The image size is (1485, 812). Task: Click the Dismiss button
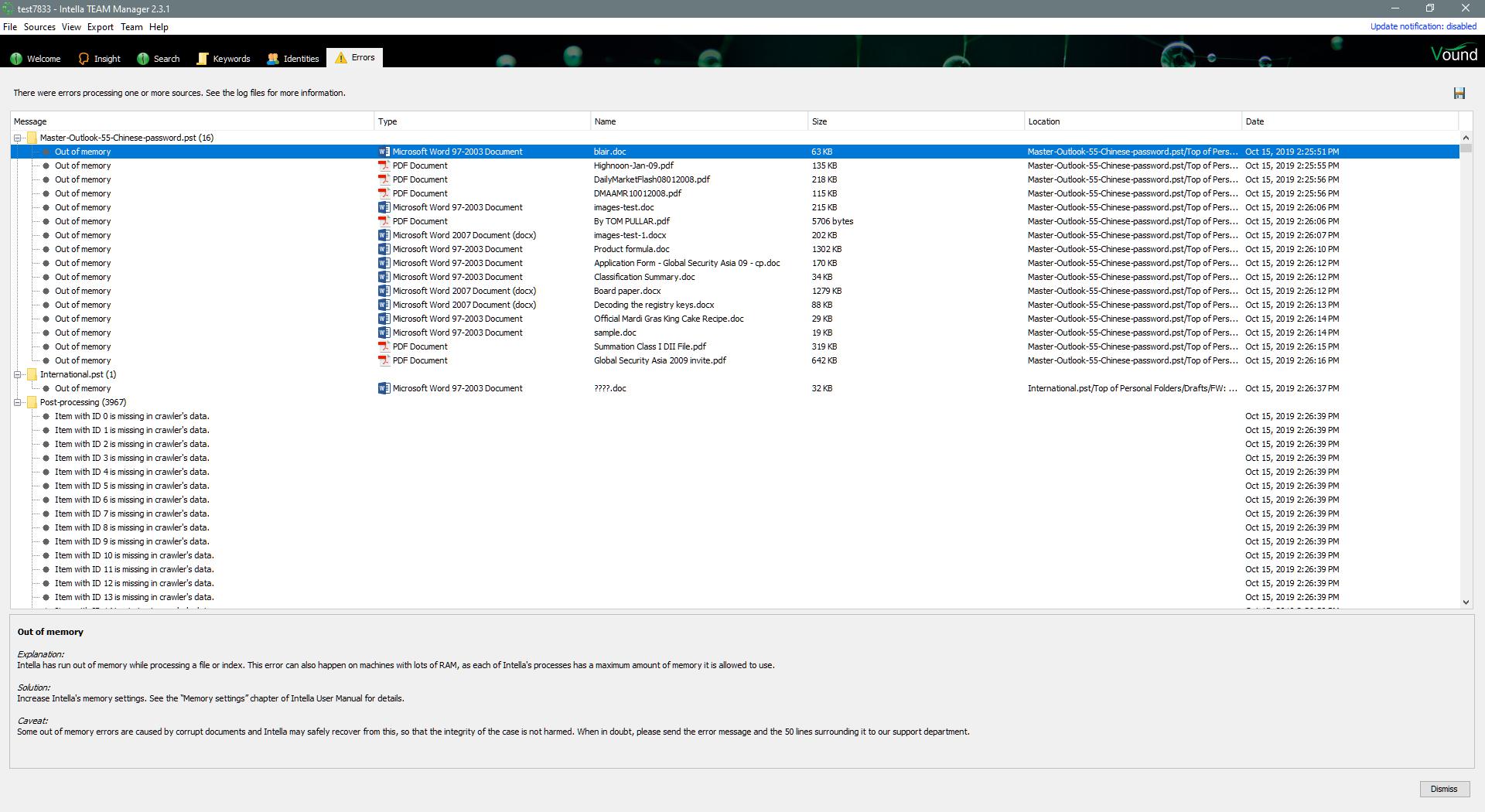(1443, 789)
